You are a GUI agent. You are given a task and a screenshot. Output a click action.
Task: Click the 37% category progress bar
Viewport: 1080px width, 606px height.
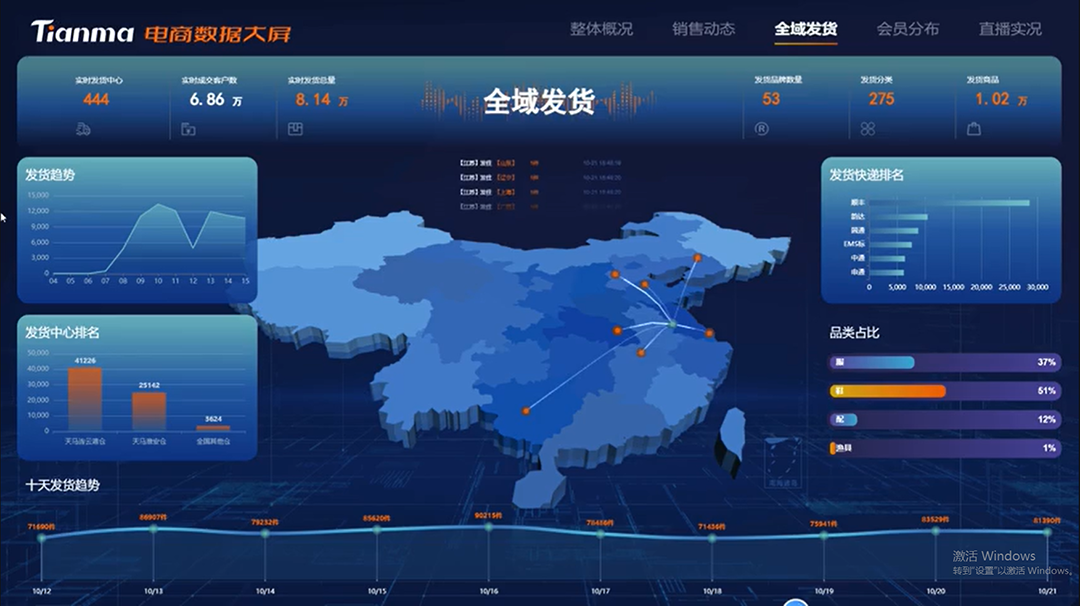(872, 362)
